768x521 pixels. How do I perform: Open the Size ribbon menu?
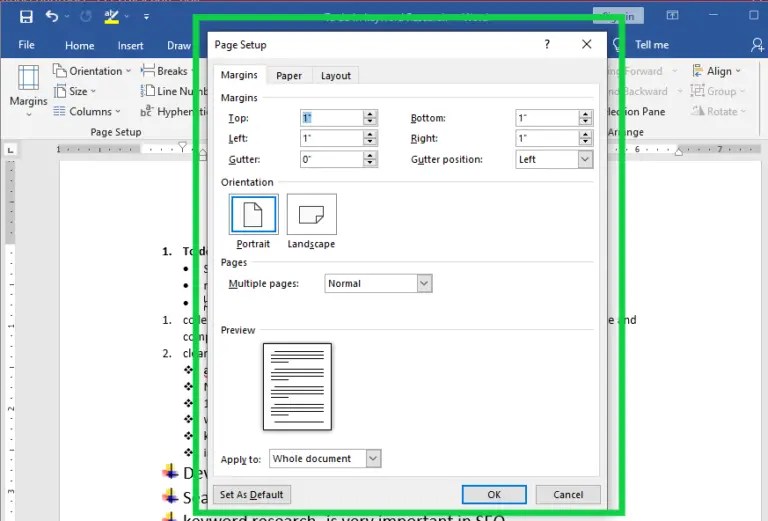[x=74, y=91]
